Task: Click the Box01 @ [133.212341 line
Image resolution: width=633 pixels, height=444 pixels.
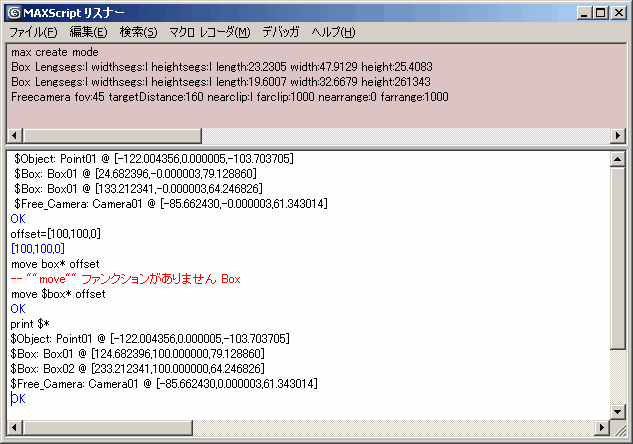Action: (138, 189)
